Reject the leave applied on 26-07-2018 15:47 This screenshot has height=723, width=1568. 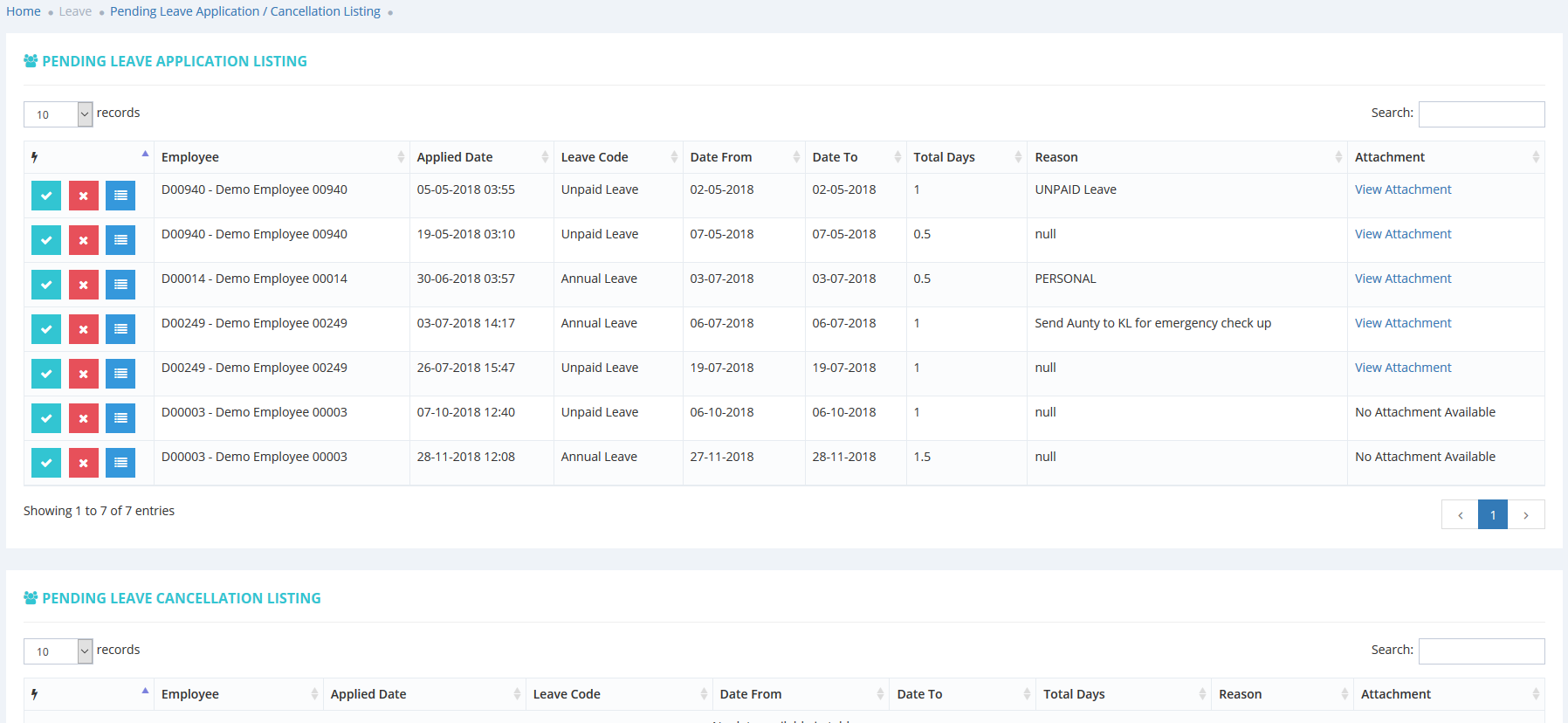pos(83,374)
